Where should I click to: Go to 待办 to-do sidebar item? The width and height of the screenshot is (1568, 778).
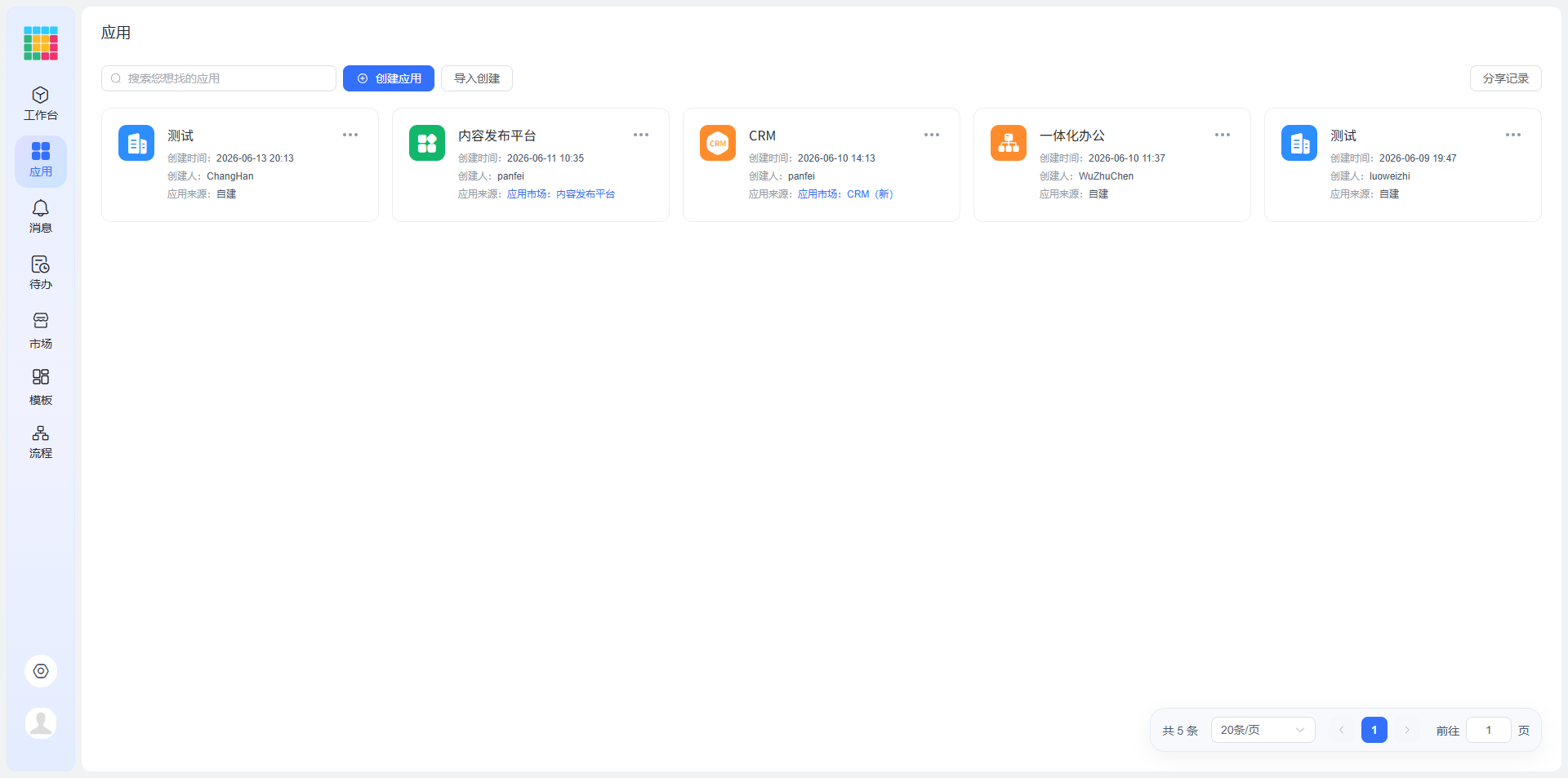[41, 273]
